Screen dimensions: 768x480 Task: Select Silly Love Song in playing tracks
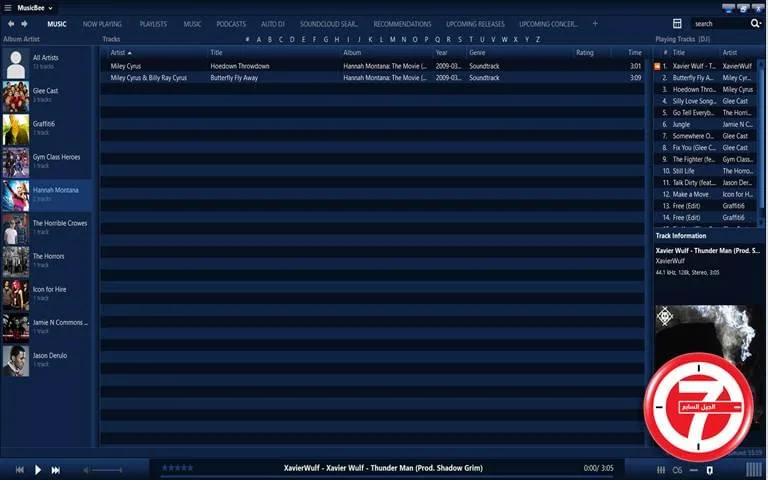(x=706, y=101)
